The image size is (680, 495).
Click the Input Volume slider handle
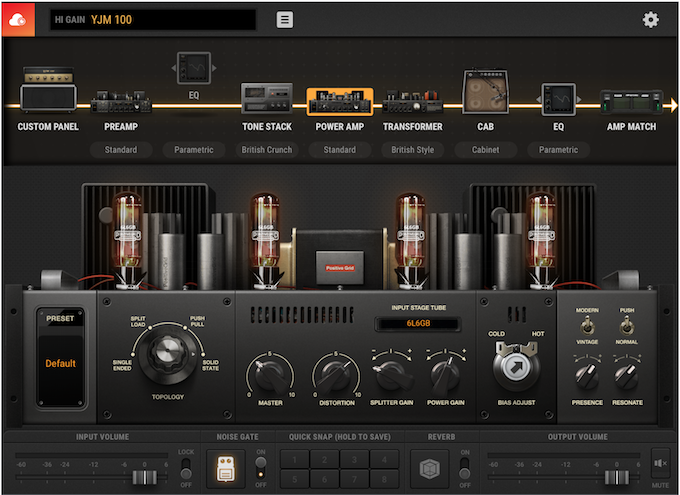[144, 478]
